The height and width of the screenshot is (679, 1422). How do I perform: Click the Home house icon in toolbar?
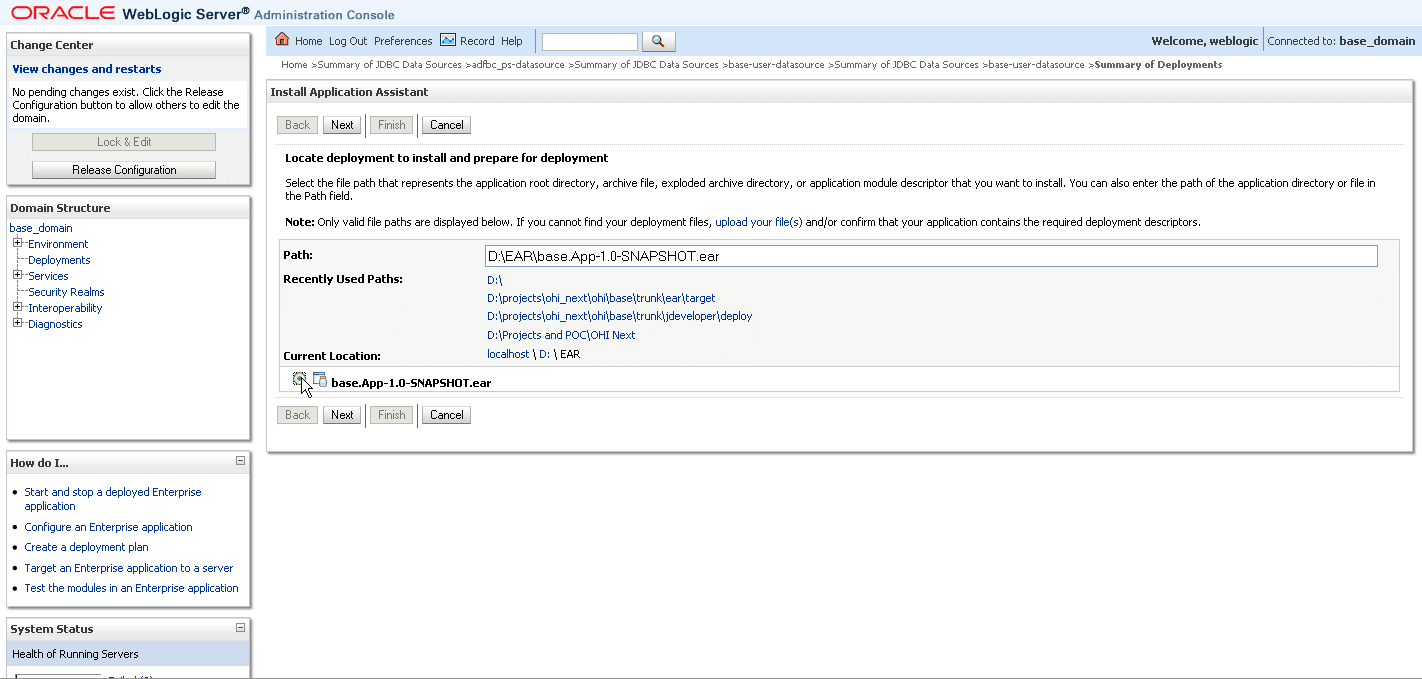(282, 40)
